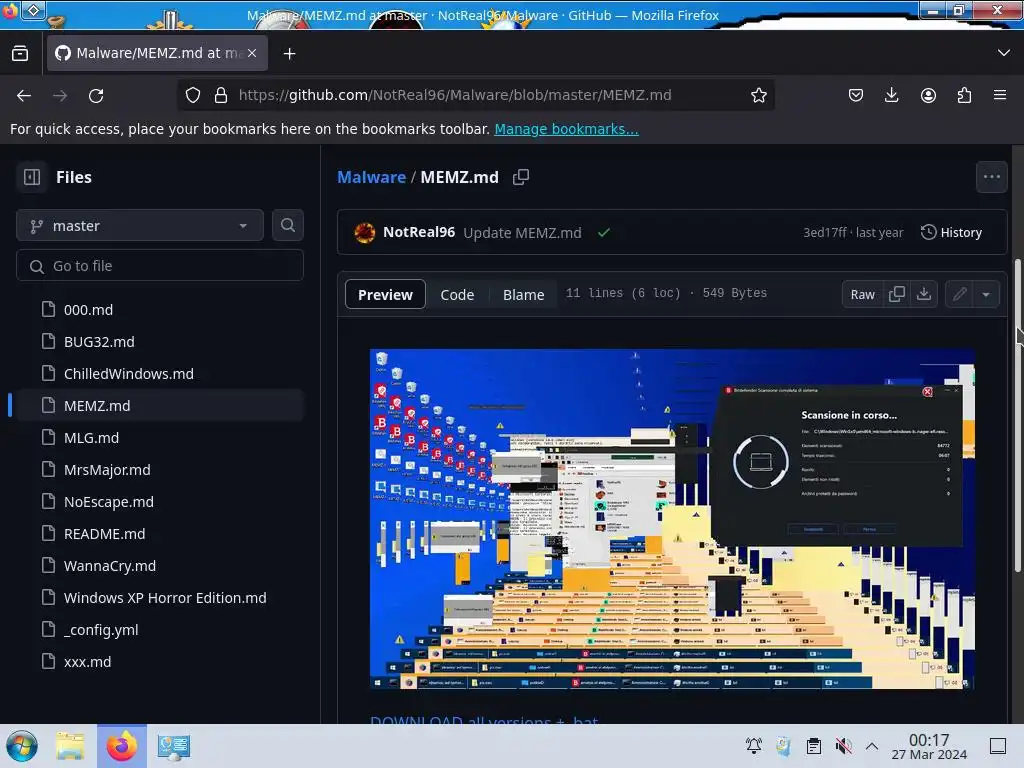Open the master branch dropdown
1024x768 pixels.
click(140, 226)
